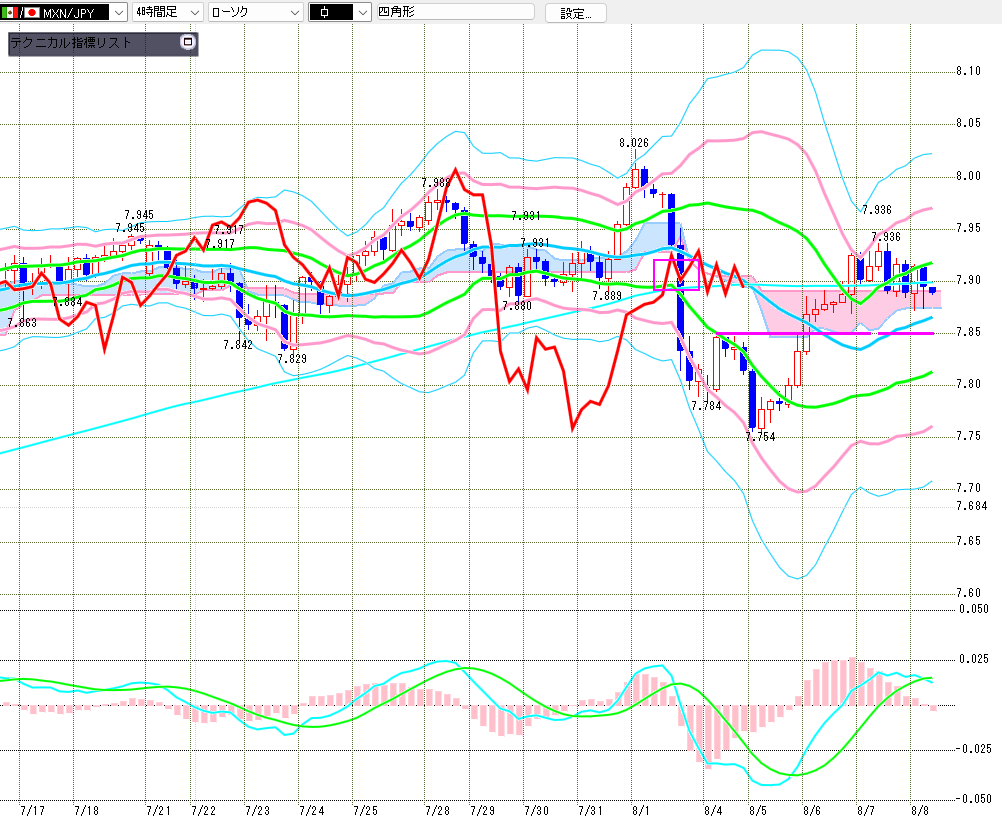Click the 7.80 price axis label
This screenshot has height=821, width=1002.
point(968,383)
